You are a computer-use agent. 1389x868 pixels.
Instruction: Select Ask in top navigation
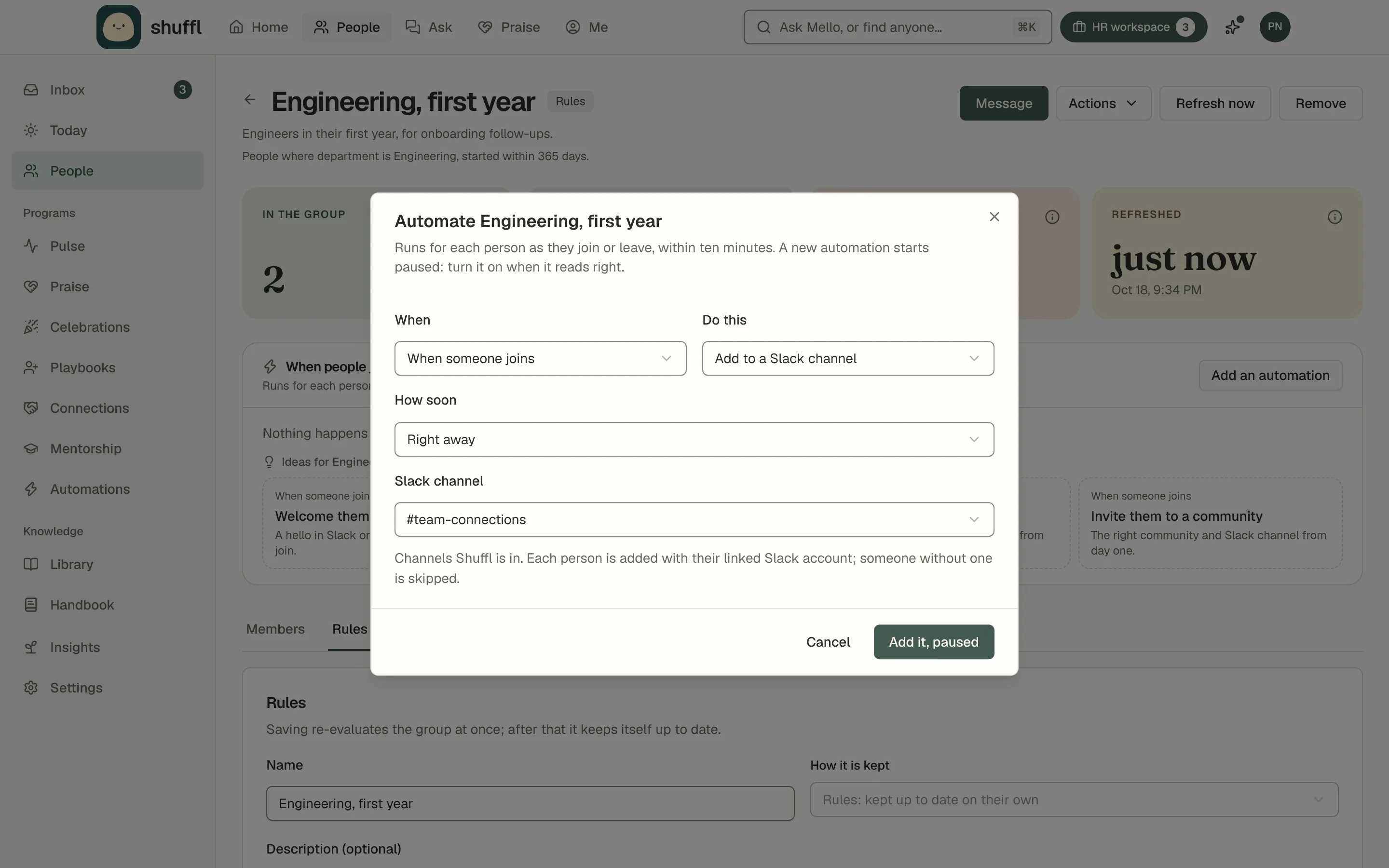[429, 27]
